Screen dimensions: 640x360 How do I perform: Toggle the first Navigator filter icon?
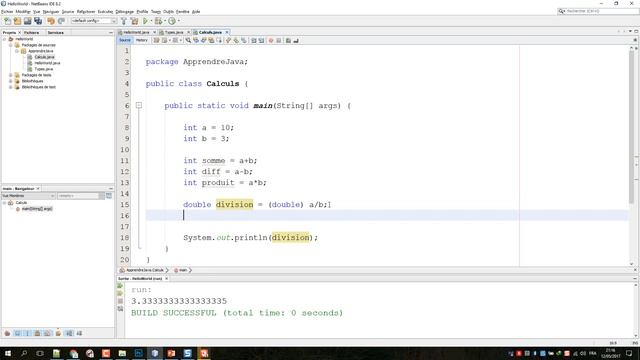click(x=7, y=333)
